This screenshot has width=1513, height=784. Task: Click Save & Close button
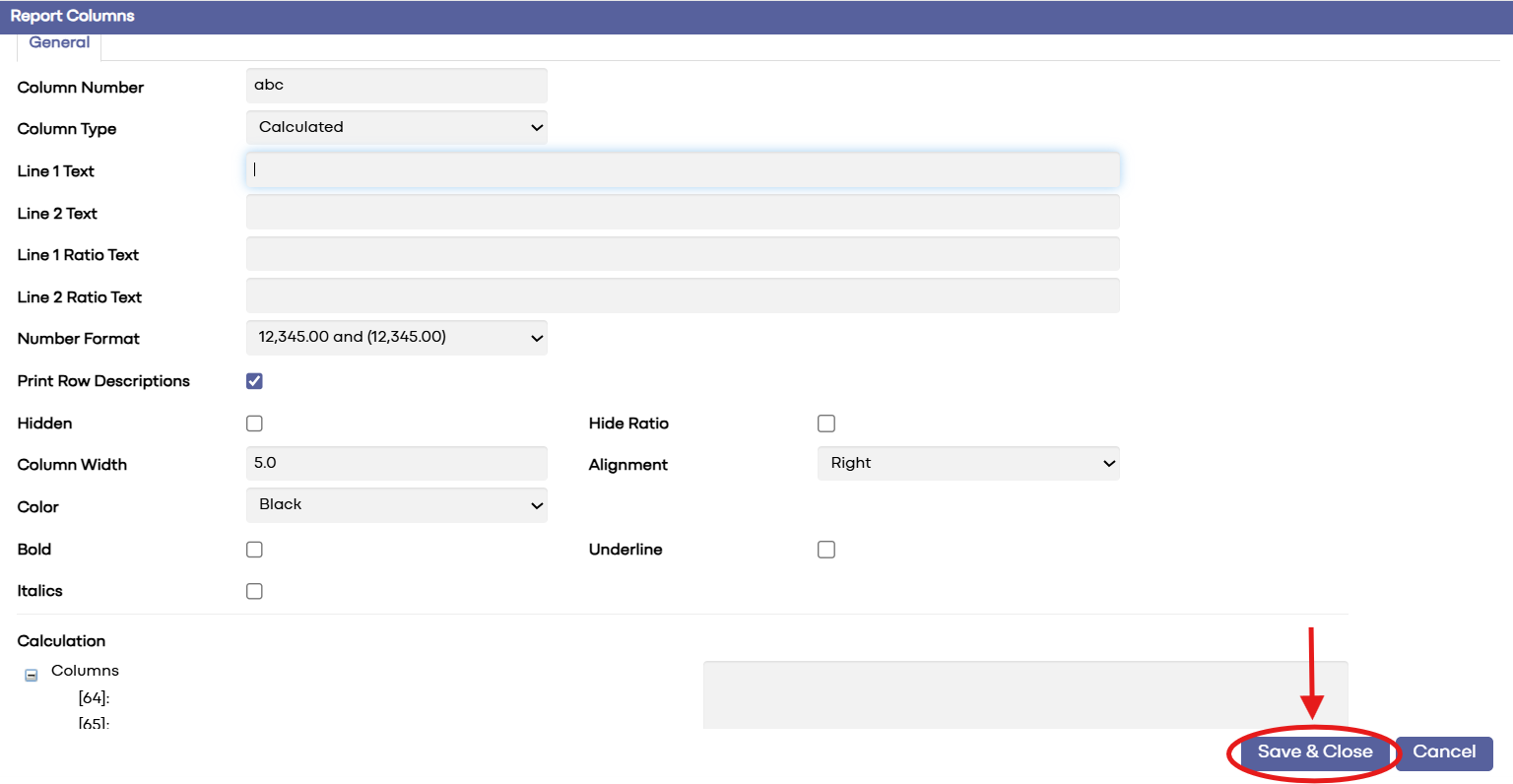coord(1315,752)
